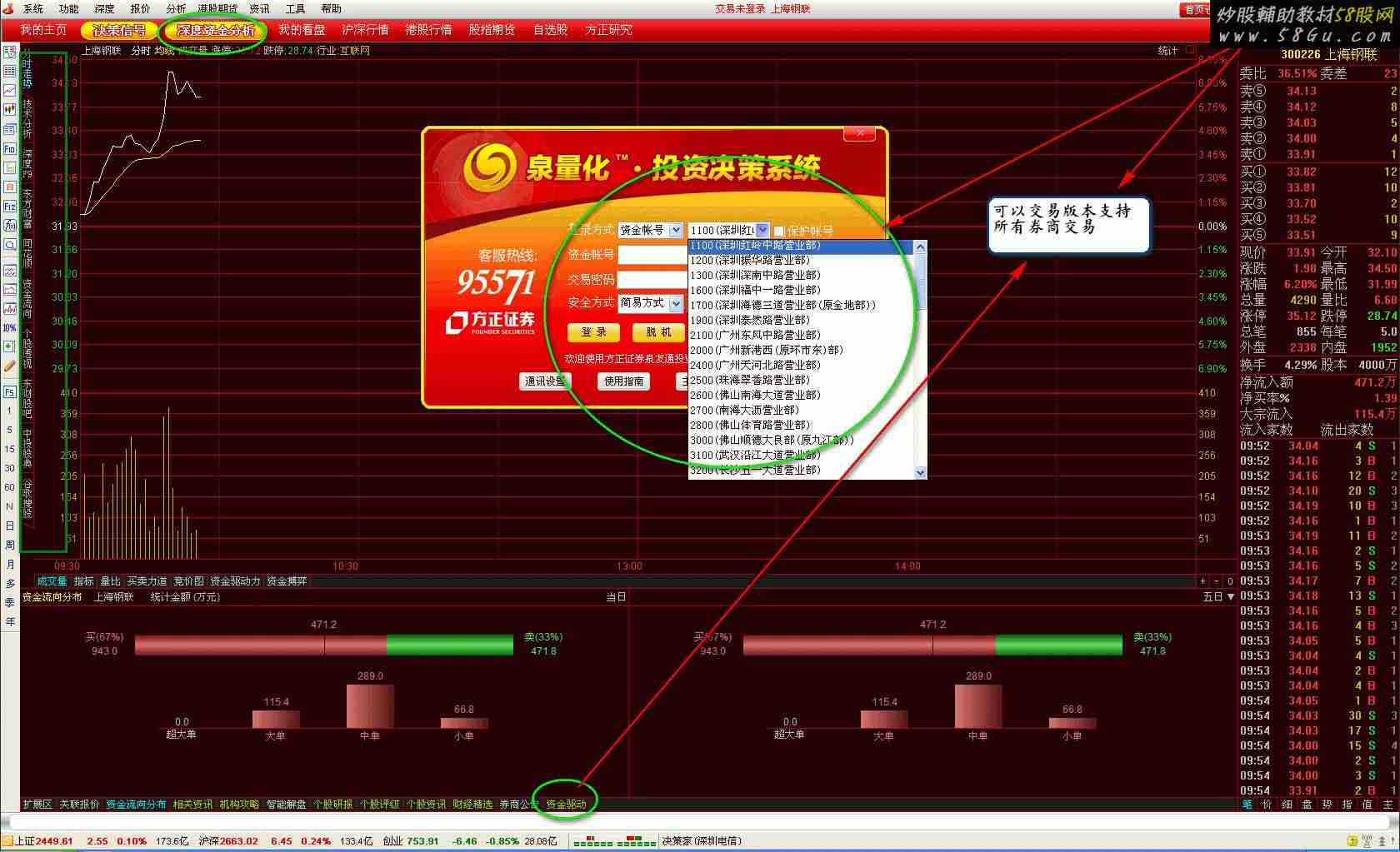Click the 资金帐号 input field
Viewport: 1400px width, 852px height.
pos(652,256)
